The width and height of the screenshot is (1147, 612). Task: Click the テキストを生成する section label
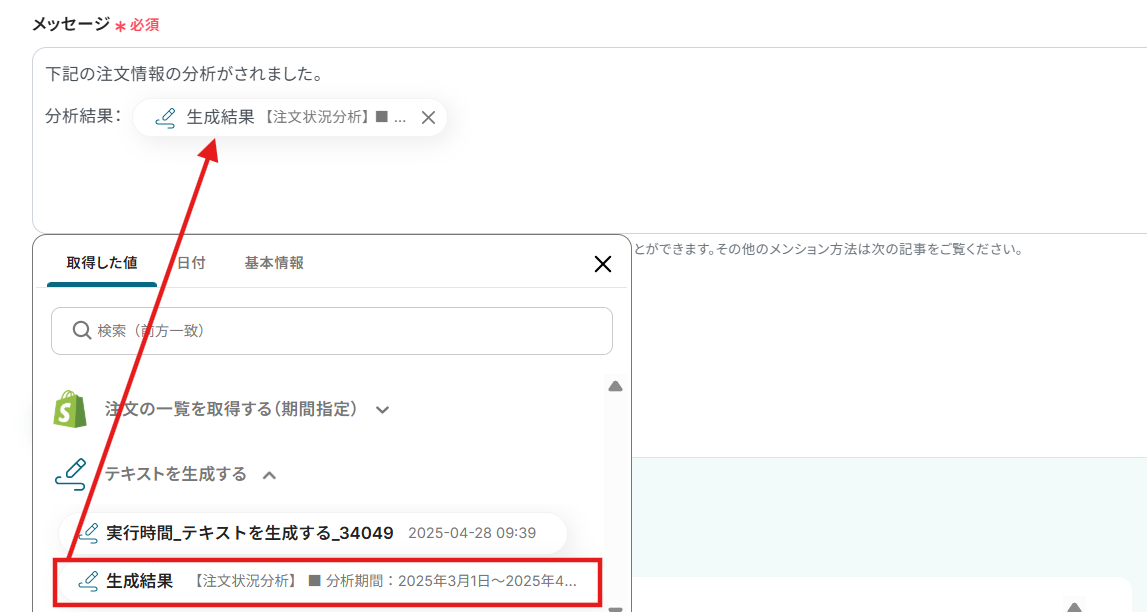pos(176,475)
